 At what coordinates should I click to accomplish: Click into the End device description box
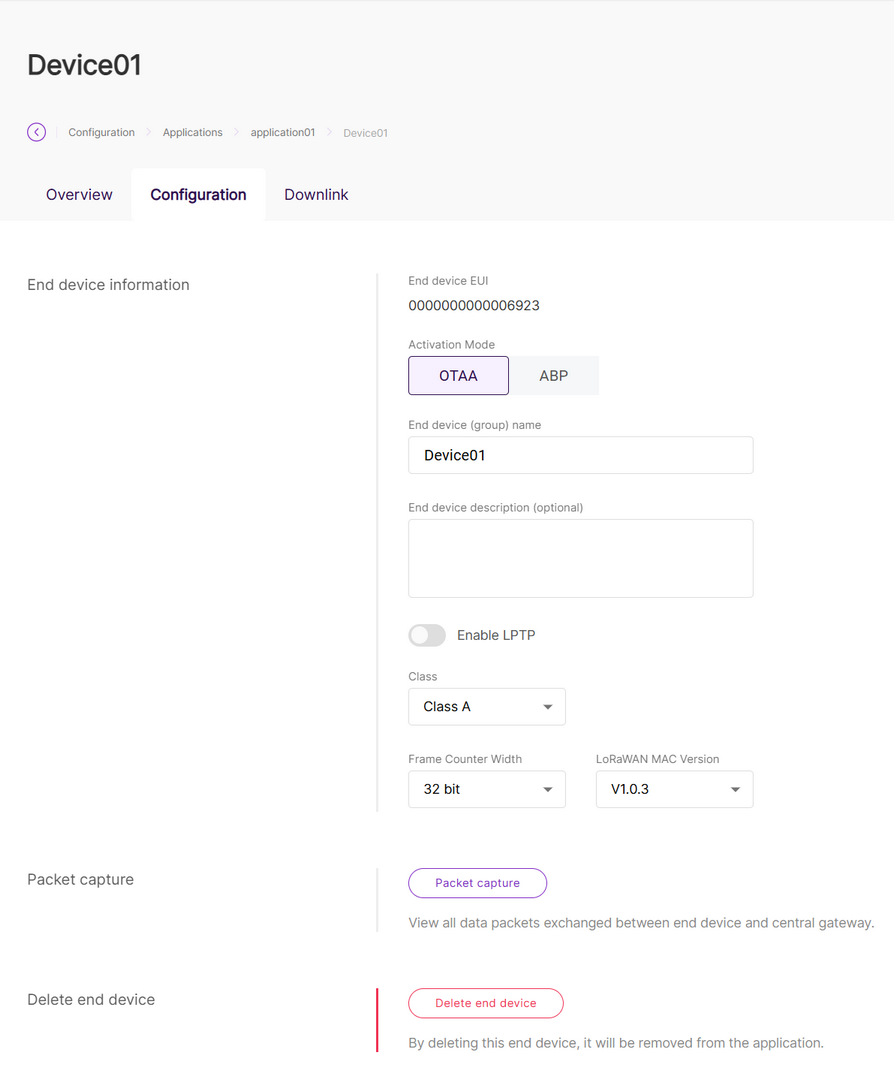581,559
